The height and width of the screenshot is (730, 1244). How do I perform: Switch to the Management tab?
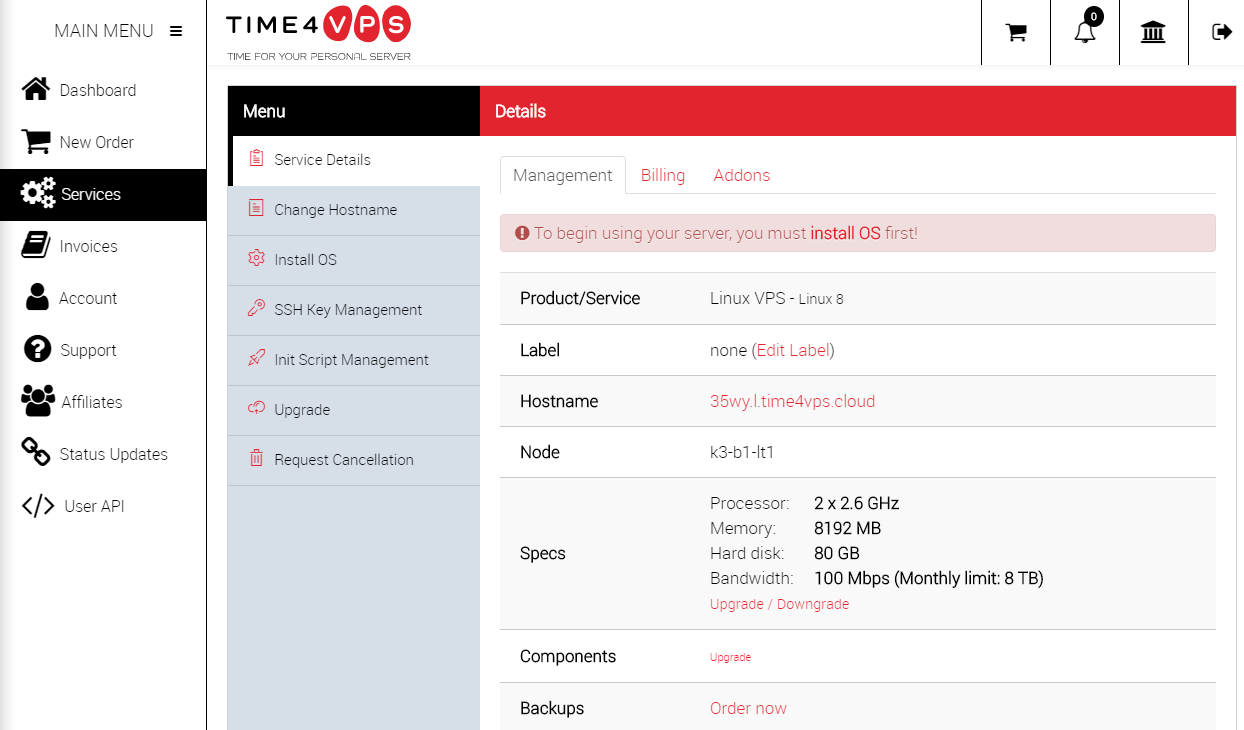click(x=562, y=175)
